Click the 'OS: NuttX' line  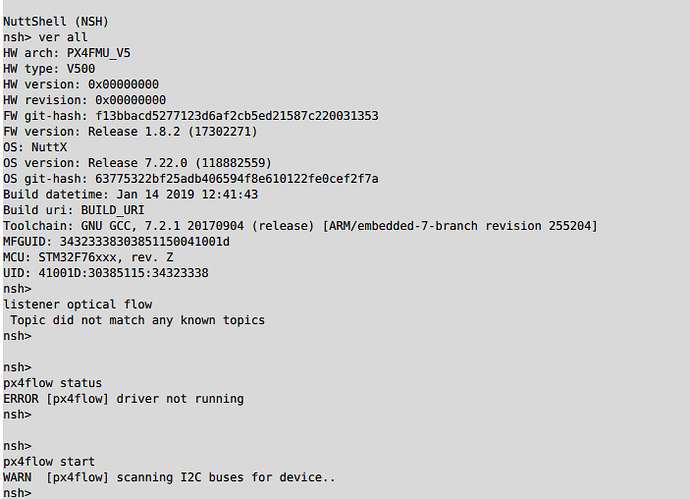35,147
